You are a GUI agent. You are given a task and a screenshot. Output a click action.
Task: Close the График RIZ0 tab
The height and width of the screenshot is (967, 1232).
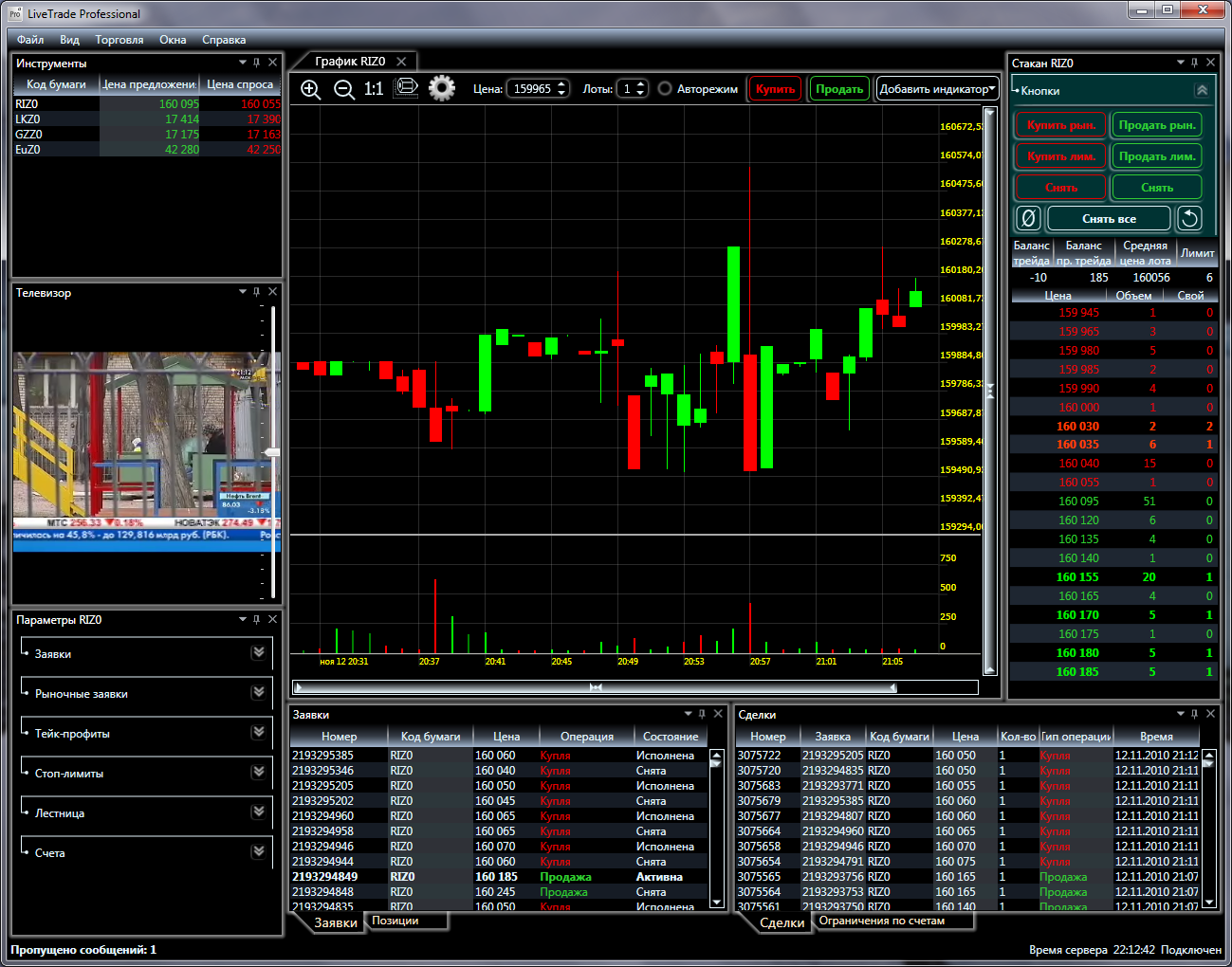click(x=401, y=62)
